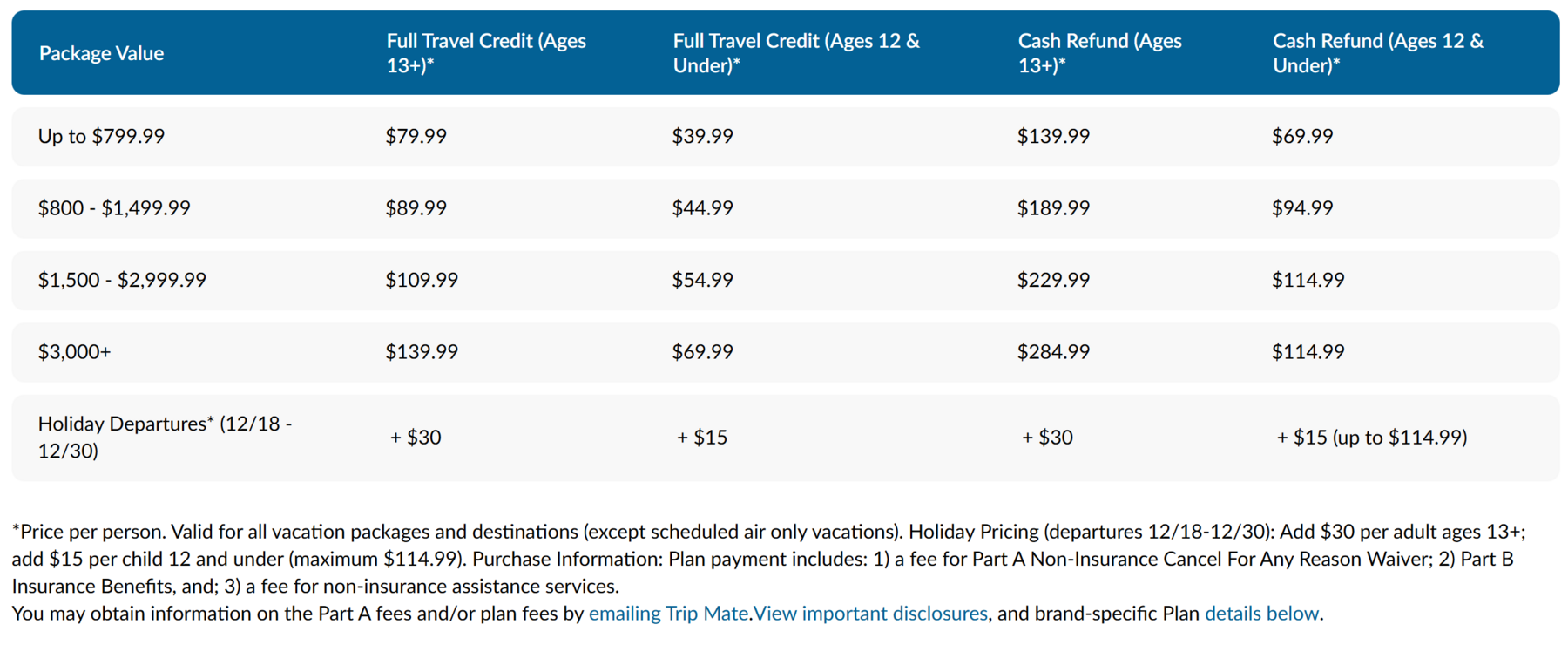The height and width of the screenshot is (645, 1568).
Task: Select the + $15 (up to $114.99) cell
Action: tap(1372, 438)
